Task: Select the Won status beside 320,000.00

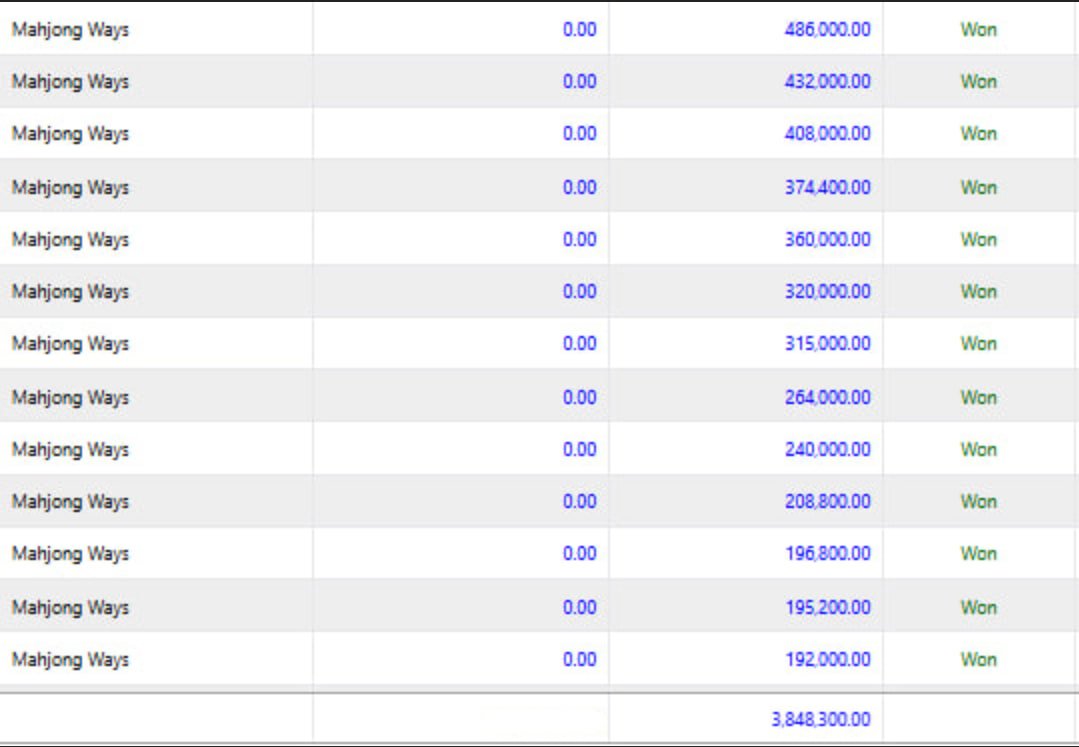Action: click(x=979, y=292)
